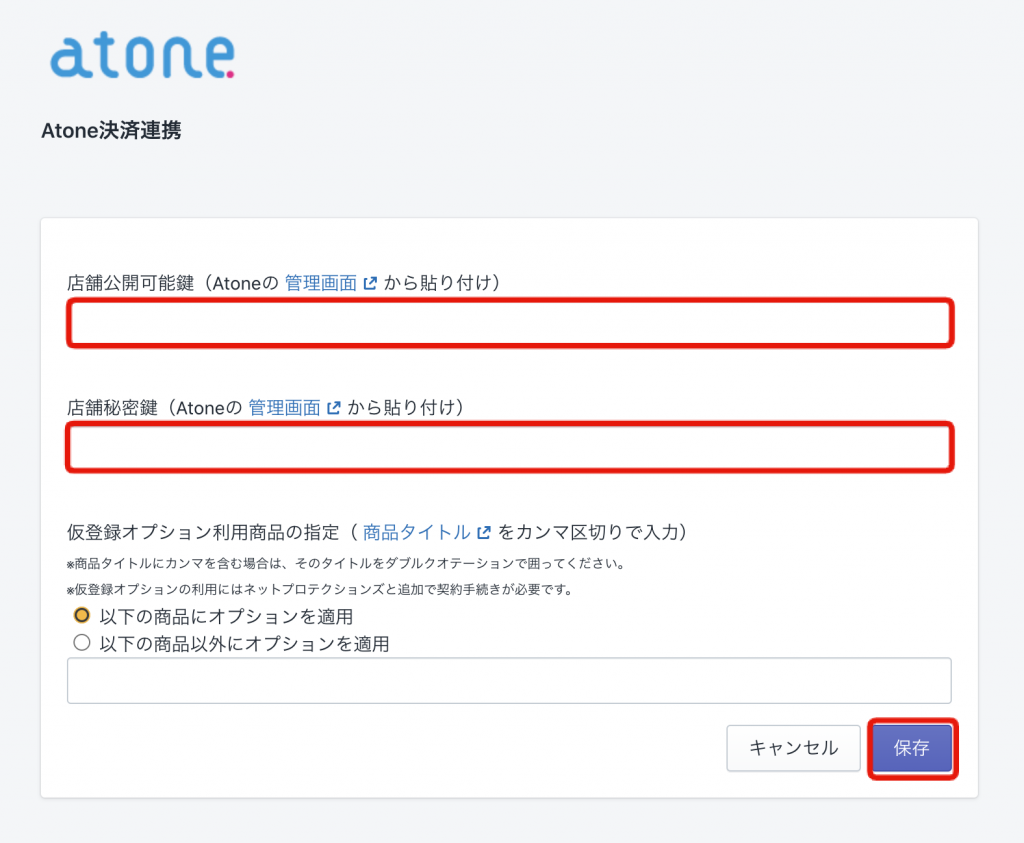This screenshot has width=1024, height=843.
Task: Click external link icon next to 商品タイトル
Action: pos(484,532)
